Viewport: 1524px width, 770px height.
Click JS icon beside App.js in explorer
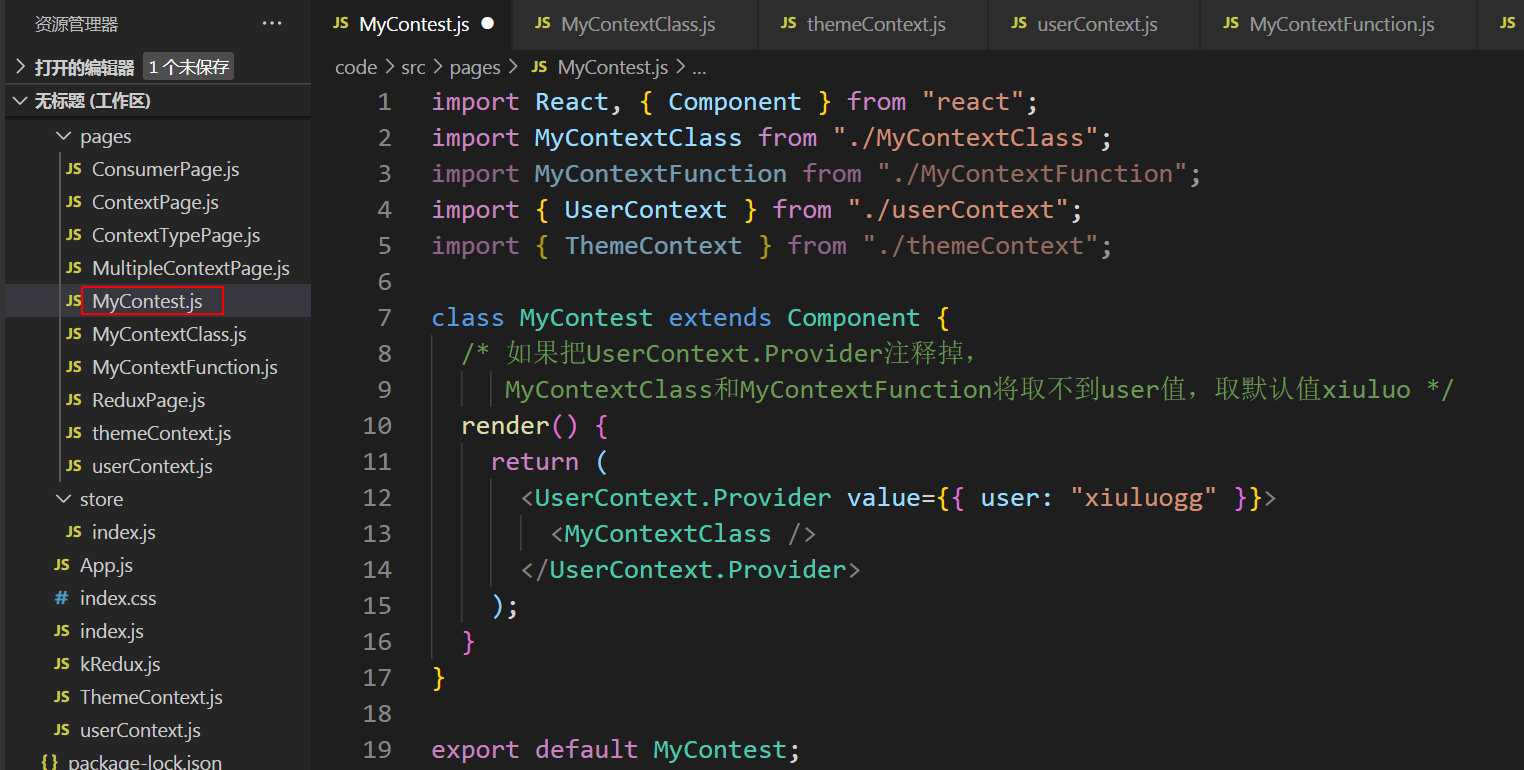coord(62,565)
